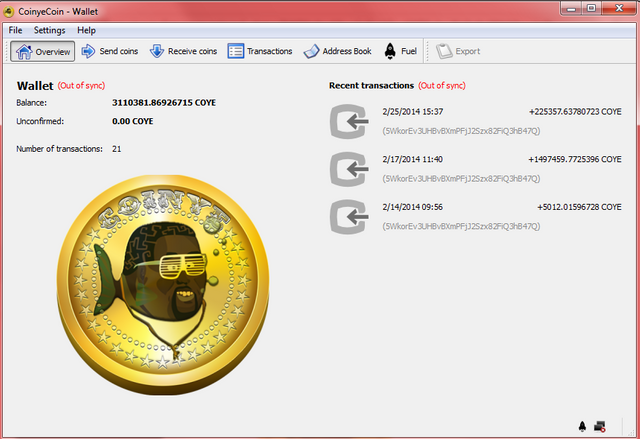Open the Help menu
The height and width of the screenshot is (439, 640).
[86, 30]
